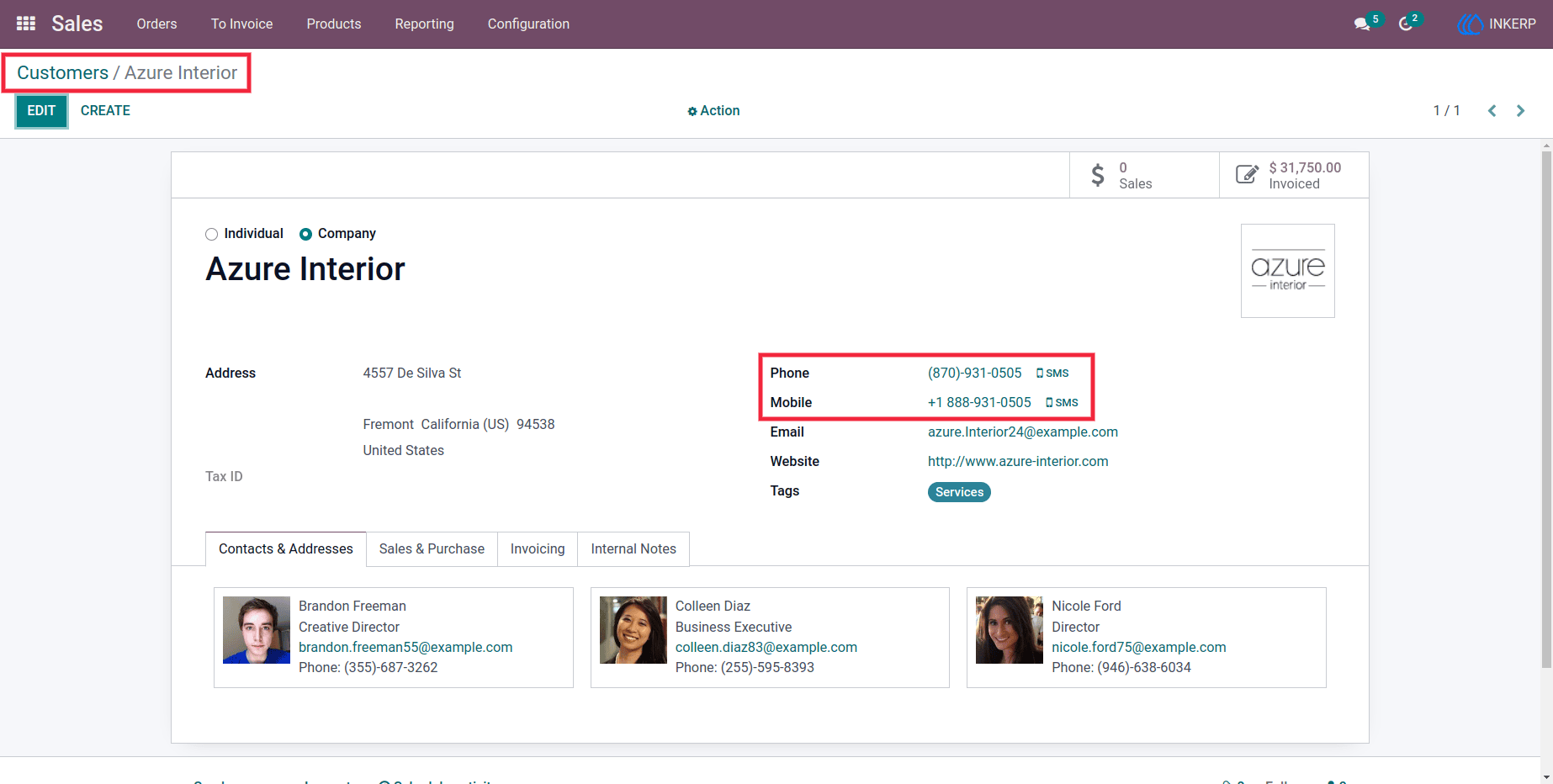Go back to Customers breadcrumb
Screen dimensions: 1553x784
coord(63,73)
